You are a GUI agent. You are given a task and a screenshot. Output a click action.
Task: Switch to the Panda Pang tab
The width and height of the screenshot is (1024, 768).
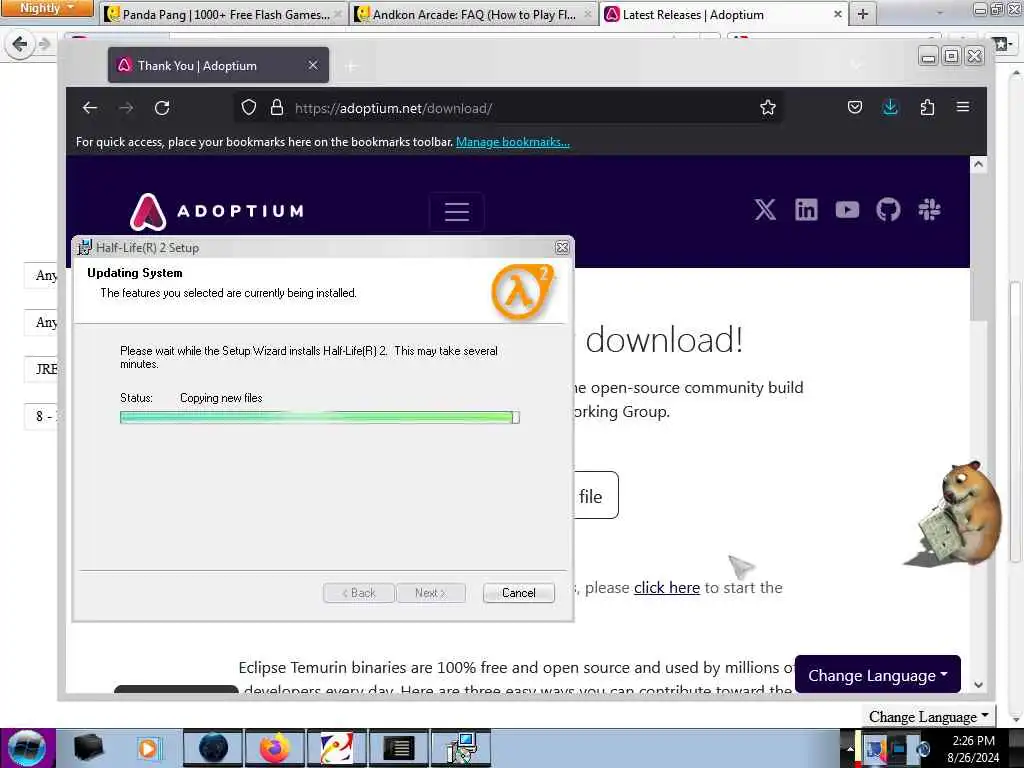(222, 14)
